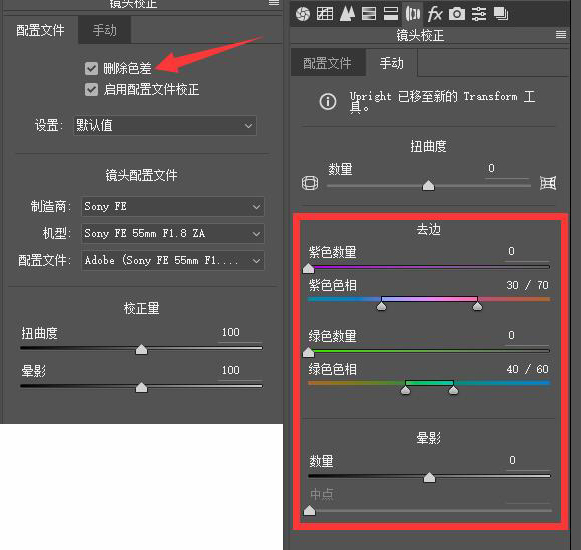Click the 紫色数量 slider handle
This screenshot has width=581, height=550.
[308, 268]
